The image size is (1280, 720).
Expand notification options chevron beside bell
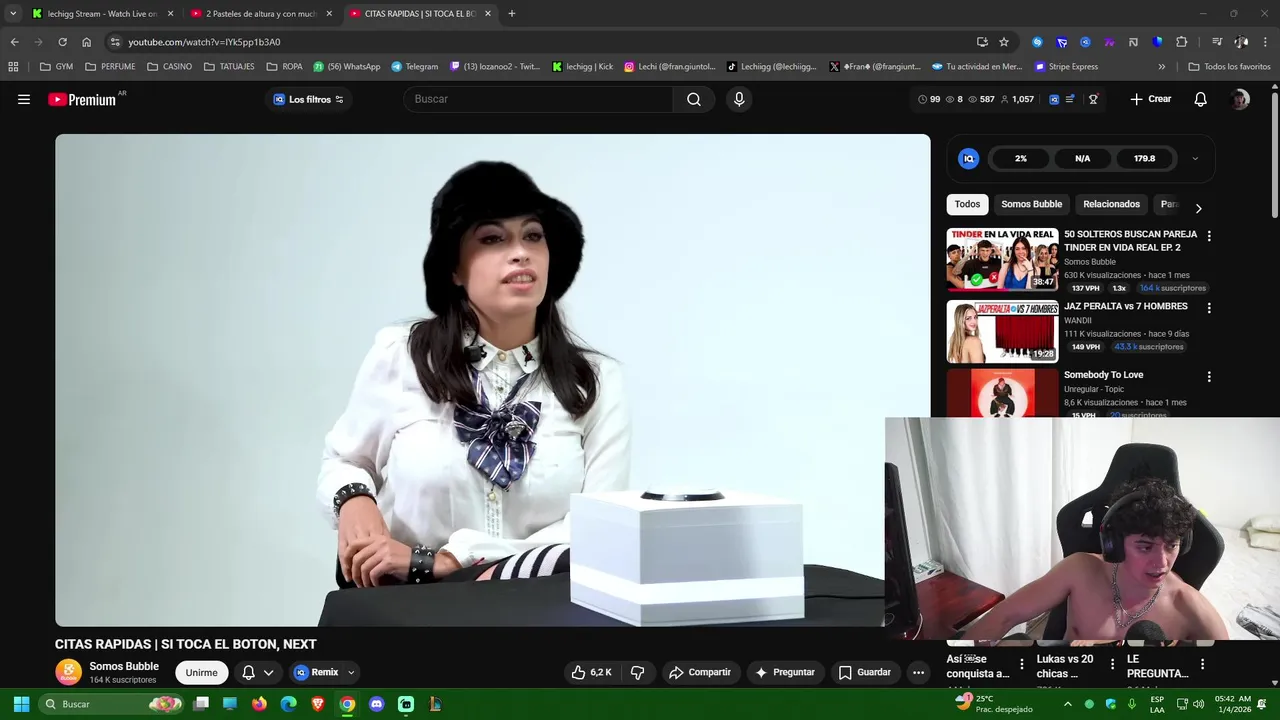tap(268, 672)
